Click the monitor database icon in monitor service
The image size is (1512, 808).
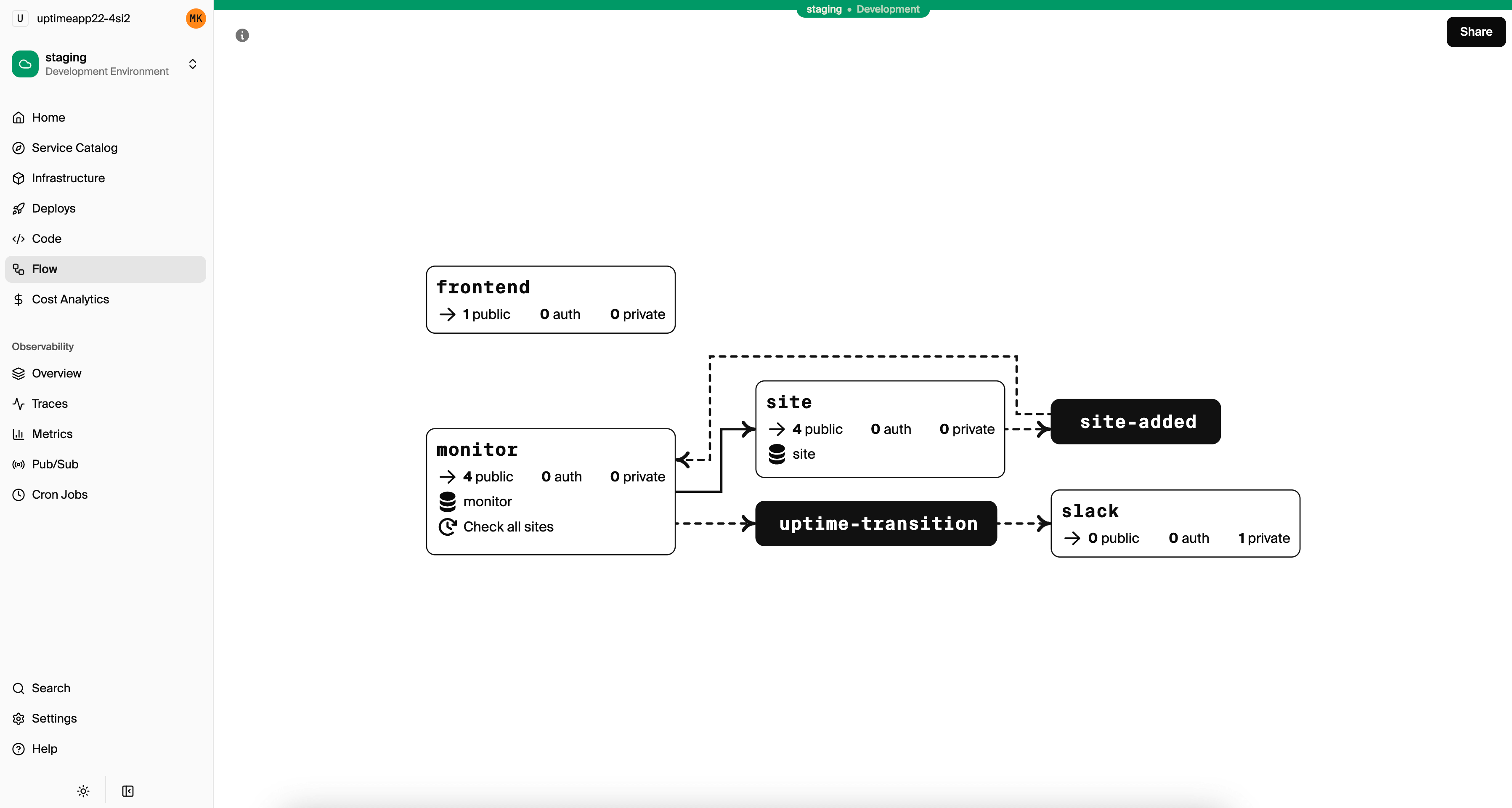pos(447,502)
